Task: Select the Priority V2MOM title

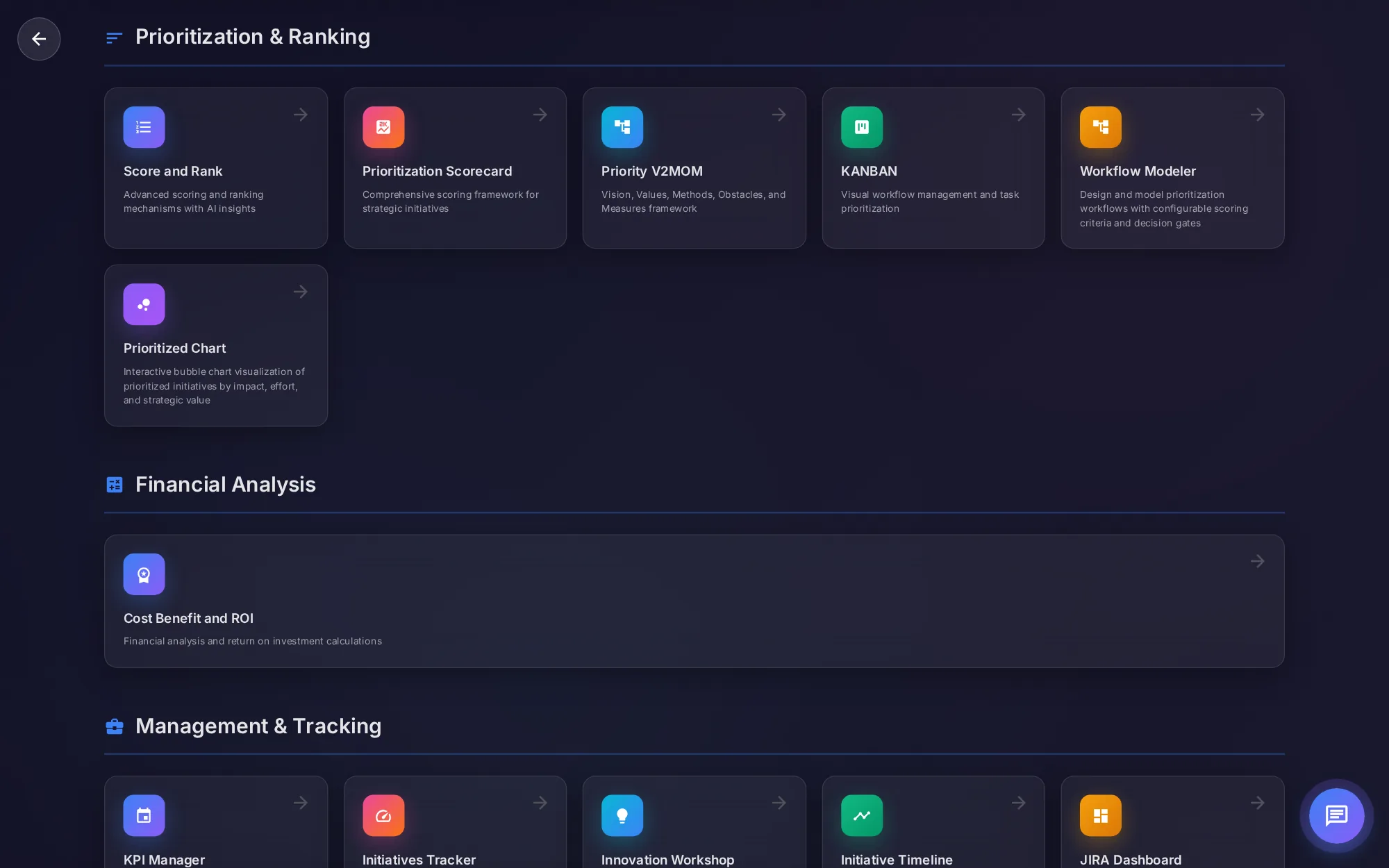Action: tap(652, 171)
